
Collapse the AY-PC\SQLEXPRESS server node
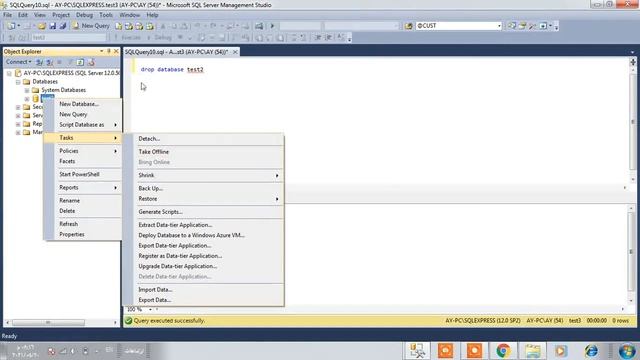(9, 73)
